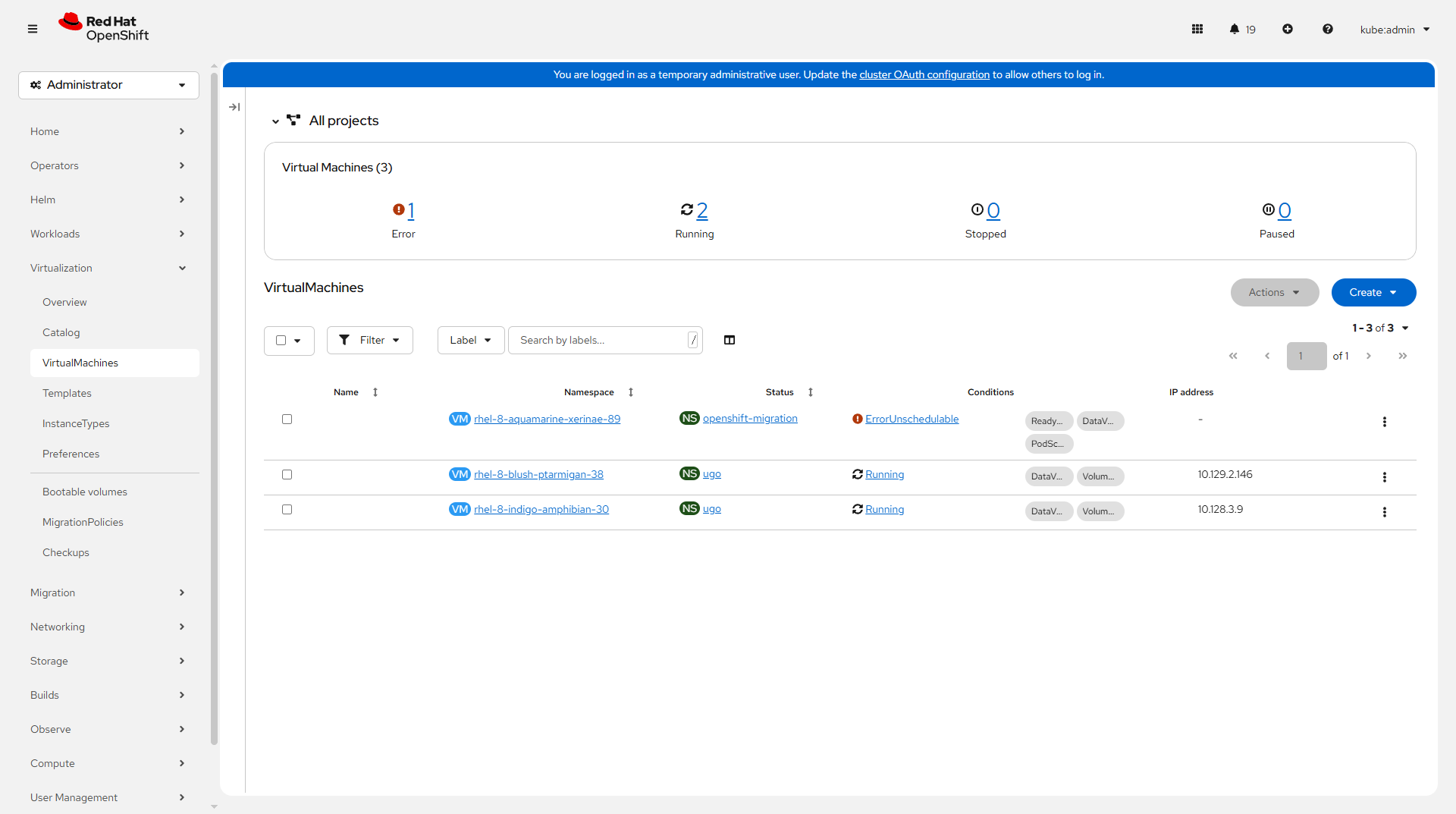Click the plus import icon in header

(1288, 29)
